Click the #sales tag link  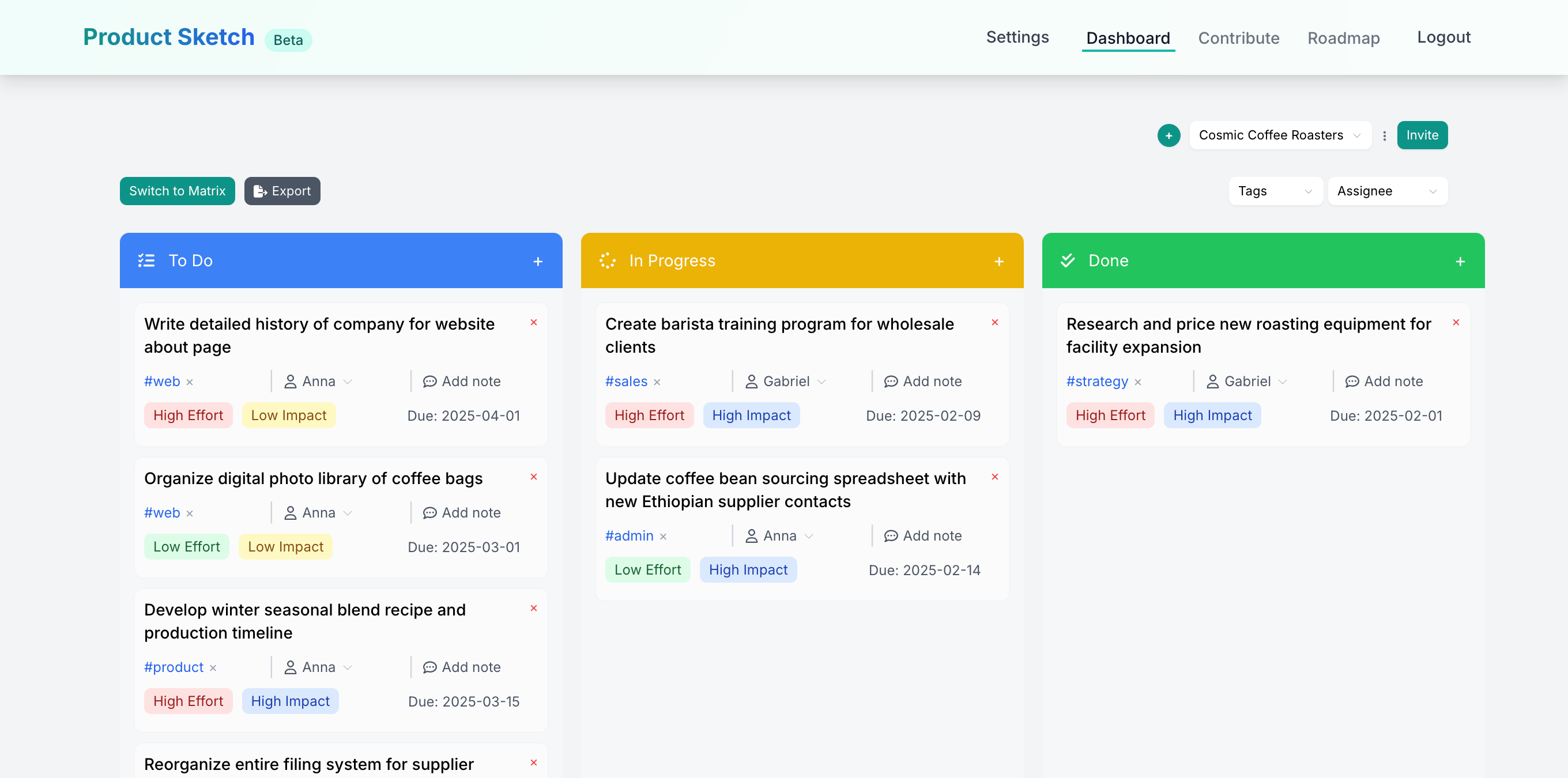pos(627,382)
